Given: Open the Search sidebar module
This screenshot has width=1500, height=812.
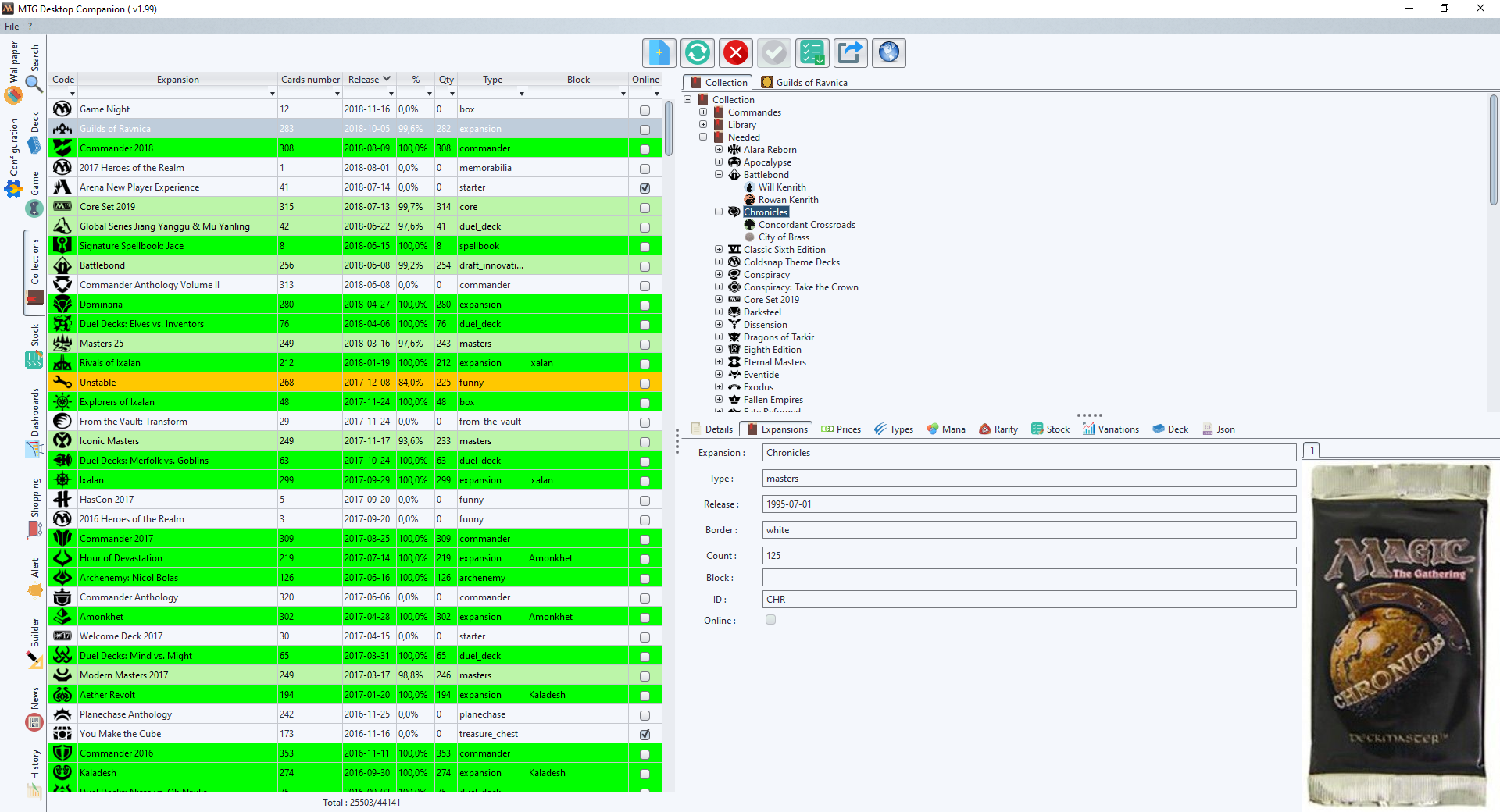Looking at the screenshot, I should click(x=34, y=69).
